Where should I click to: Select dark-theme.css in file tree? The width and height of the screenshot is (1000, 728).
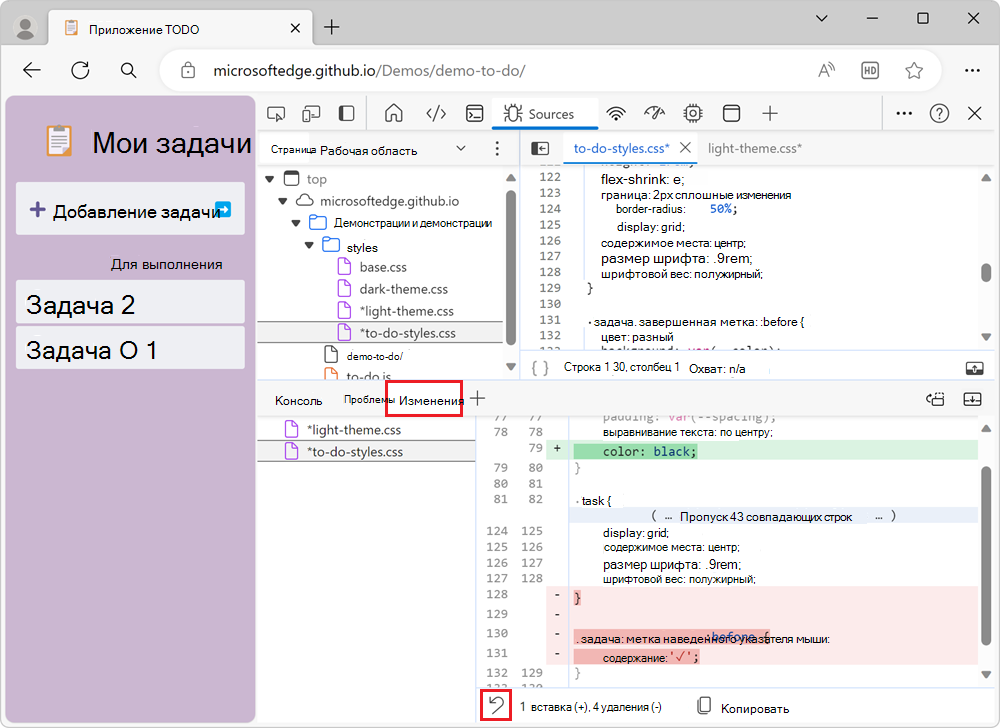click(404, 289)
